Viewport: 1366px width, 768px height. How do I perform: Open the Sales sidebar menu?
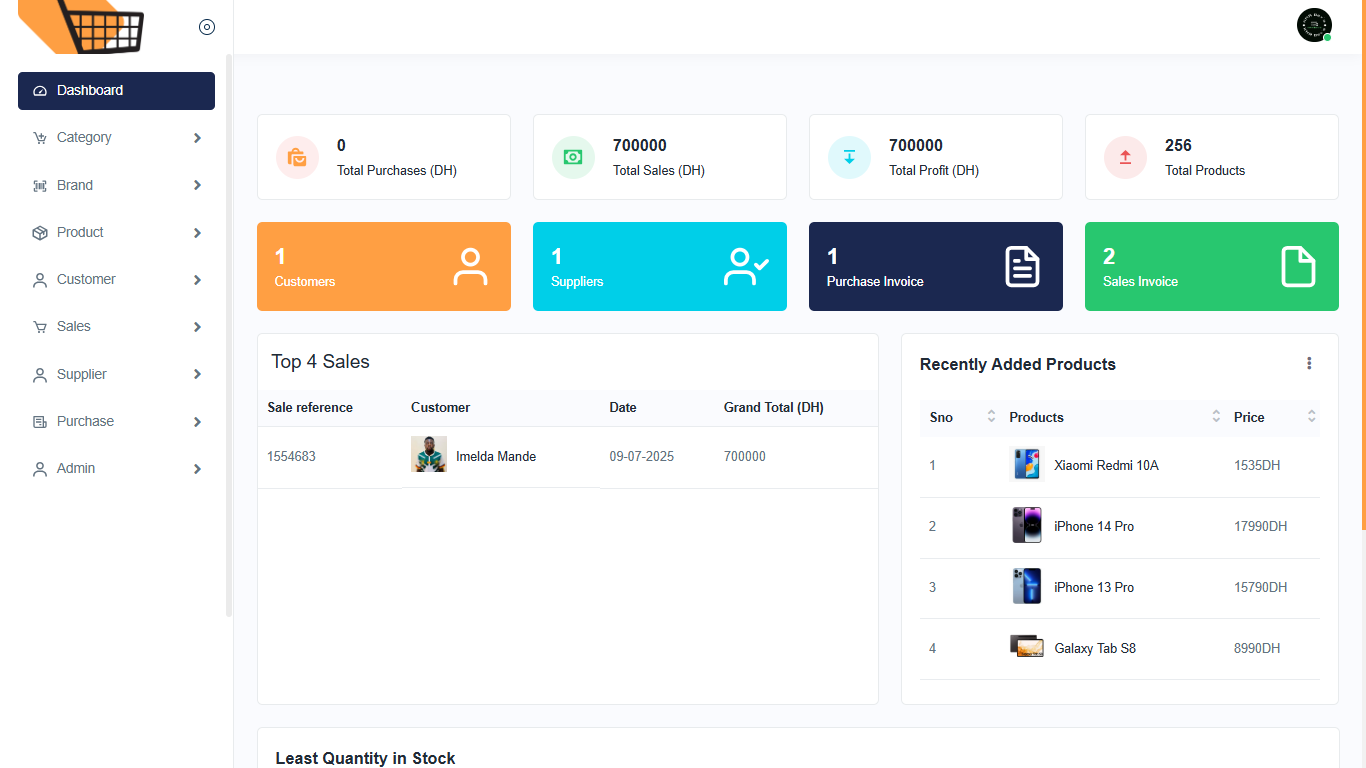click(x=74, y=327)
